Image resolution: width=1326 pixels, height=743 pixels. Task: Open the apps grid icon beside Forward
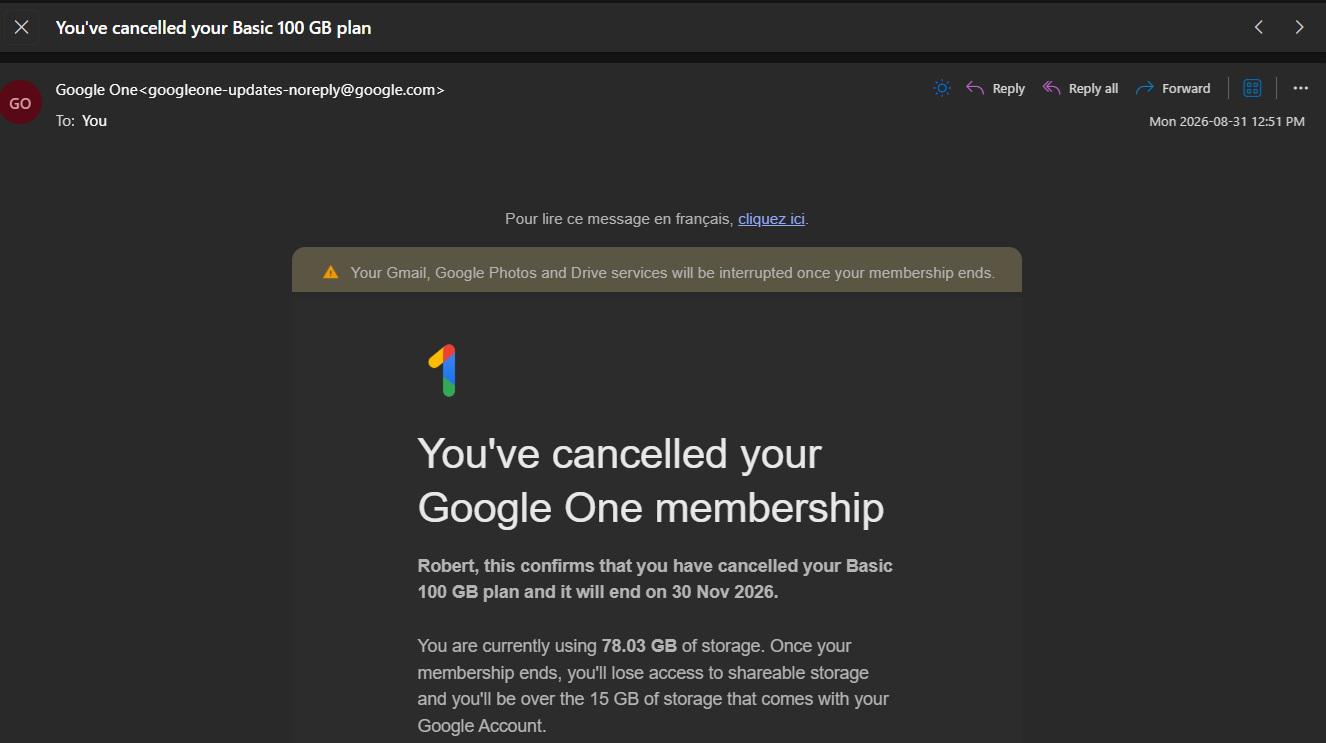coord(1252,88)
